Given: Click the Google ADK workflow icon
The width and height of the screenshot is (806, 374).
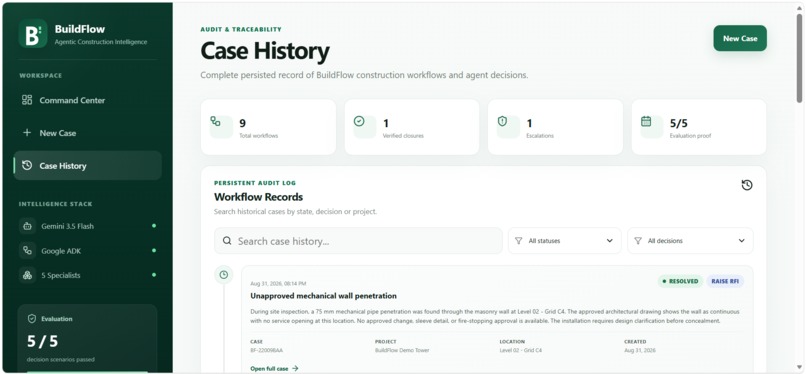Looking at the screenshot, I should click(27, 251).
